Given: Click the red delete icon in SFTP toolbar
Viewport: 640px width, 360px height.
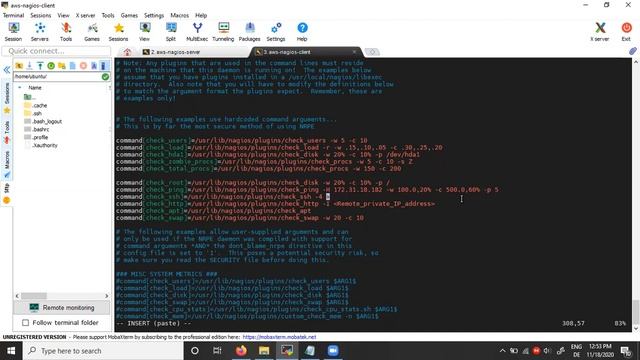Looking at the screenshot, I should click(x=83, y=66).
